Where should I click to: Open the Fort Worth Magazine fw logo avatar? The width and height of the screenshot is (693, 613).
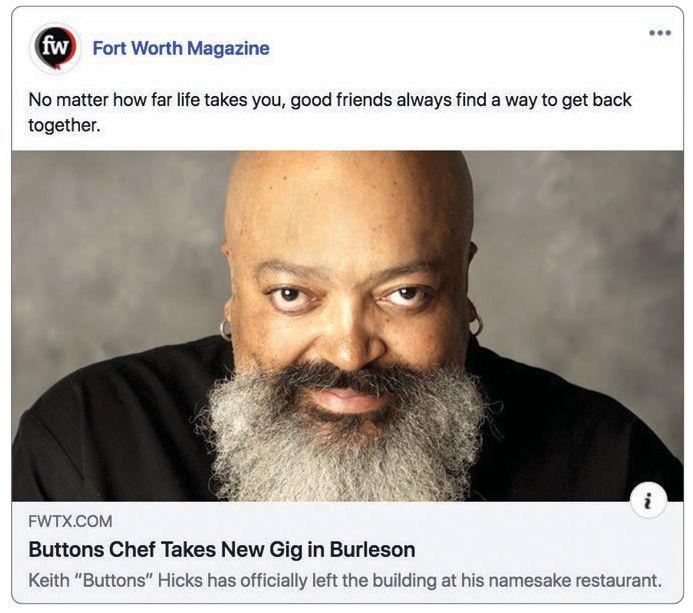coord(55,47)
